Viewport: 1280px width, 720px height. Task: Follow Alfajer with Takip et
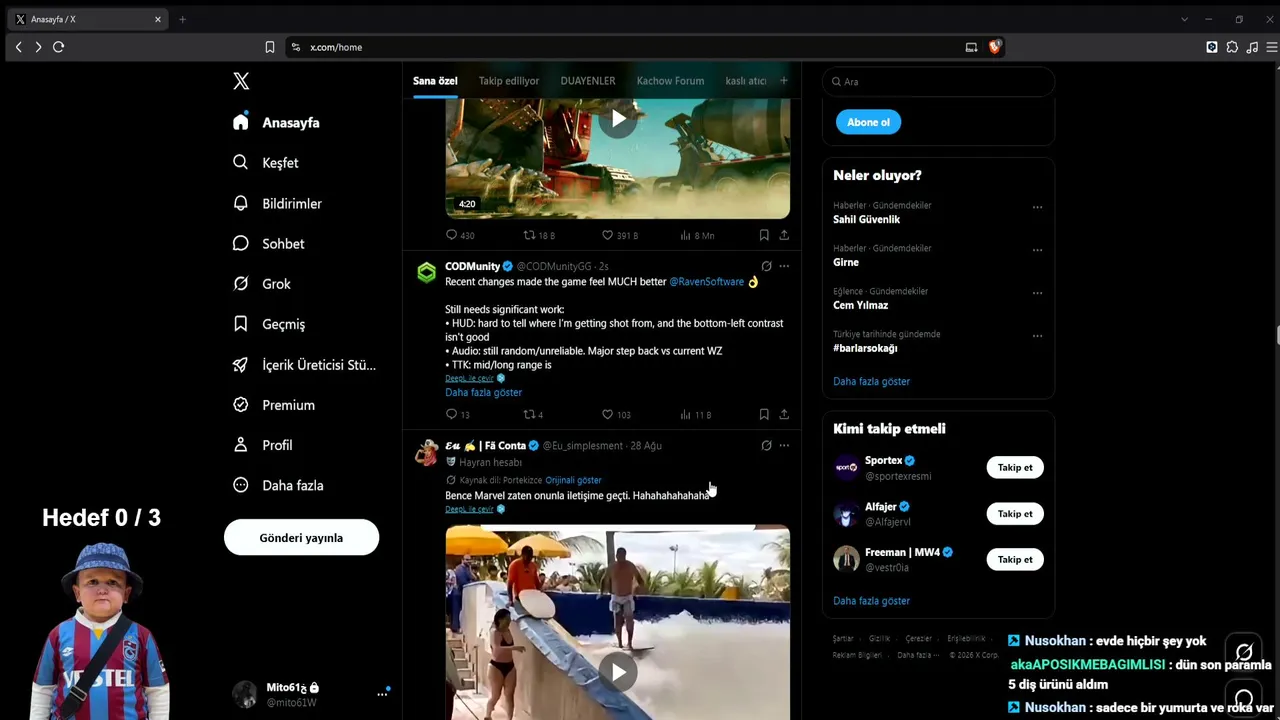click(x=1015, y=513)
